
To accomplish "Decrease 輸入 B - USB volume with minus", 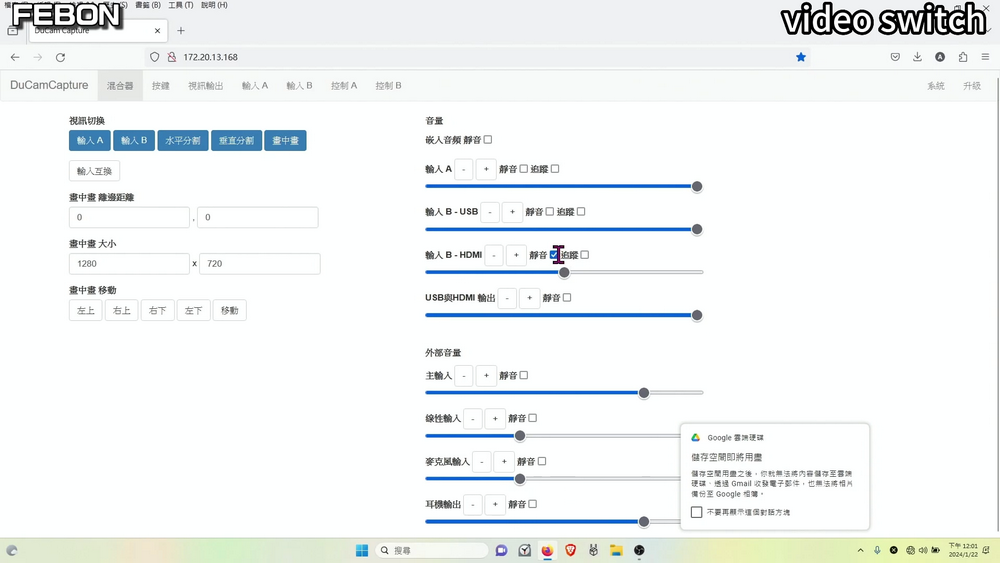I will [490, 212].
